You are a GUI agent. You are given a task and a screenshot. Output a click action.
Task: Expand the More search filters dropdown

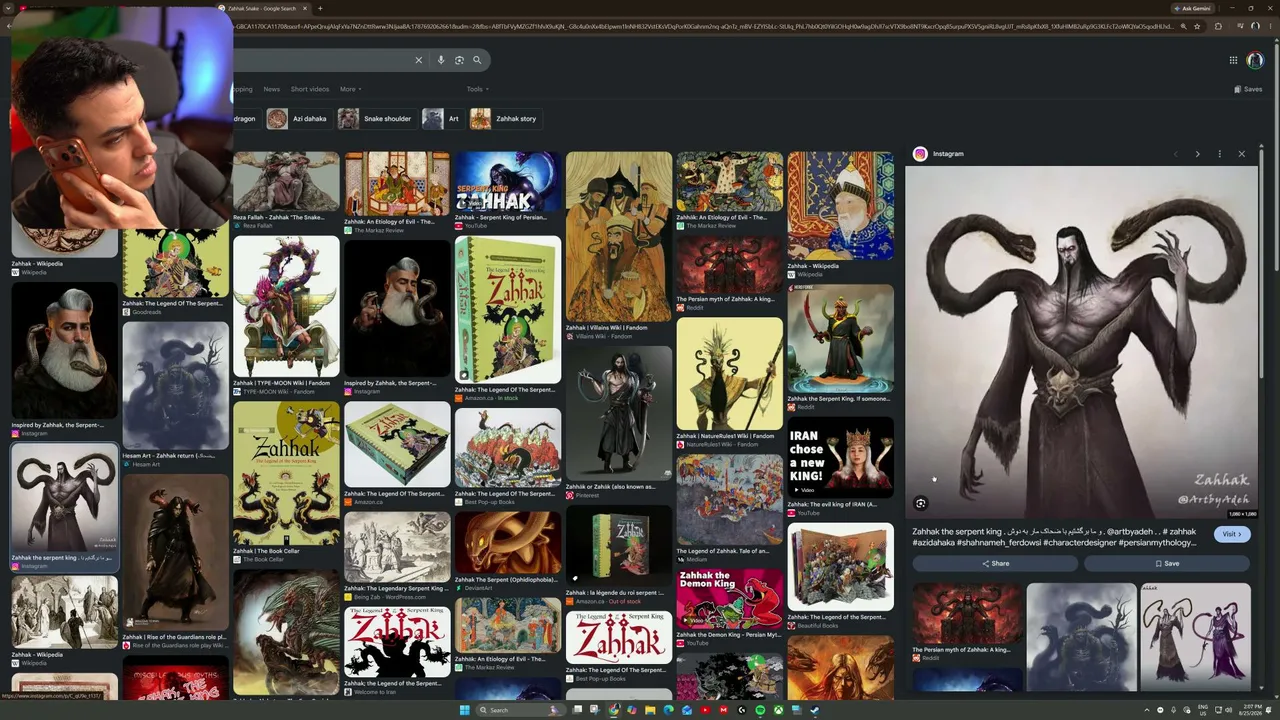tap(350, 89)
